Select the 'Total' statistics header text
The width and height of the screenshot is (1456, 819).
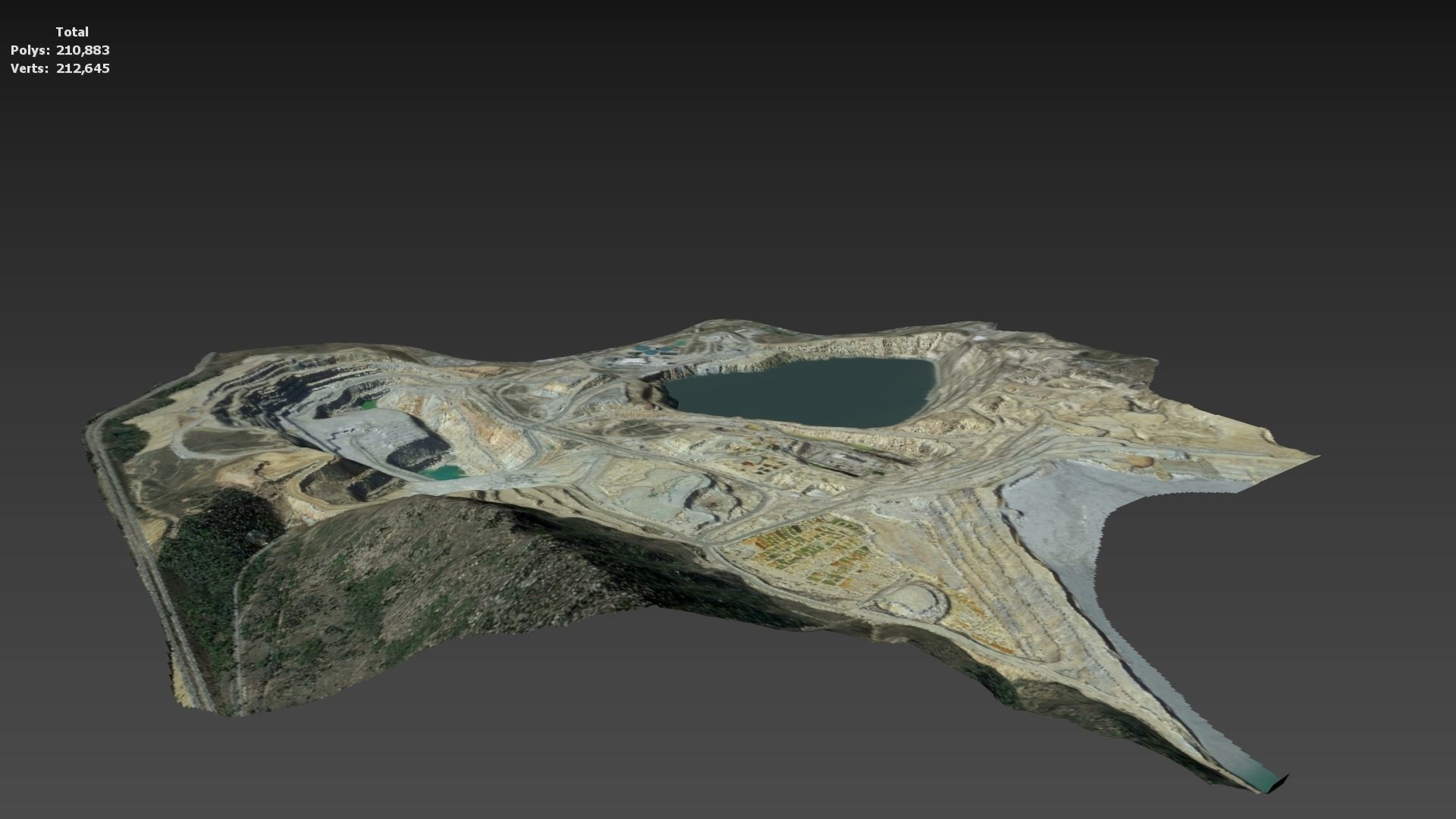click(72, 32)
